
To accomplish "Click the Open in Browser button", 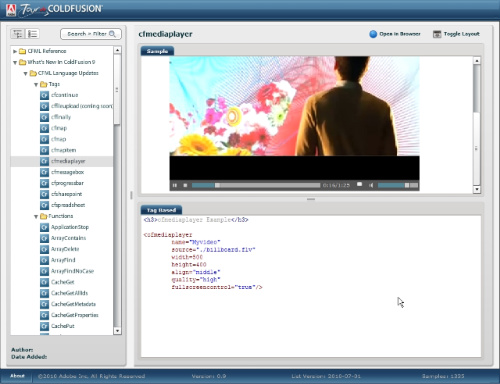I will 395,34.
